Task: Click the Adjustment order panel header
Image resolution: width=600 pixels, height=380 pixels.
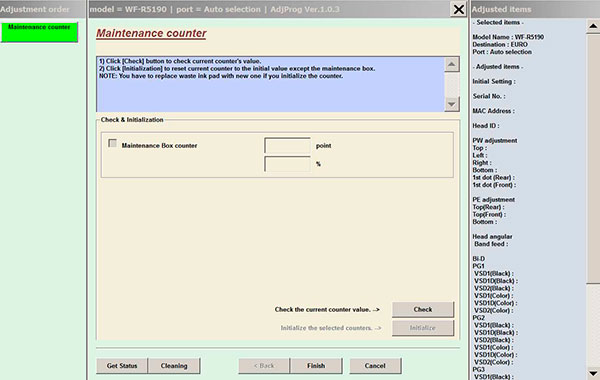Action: (42, 9)
